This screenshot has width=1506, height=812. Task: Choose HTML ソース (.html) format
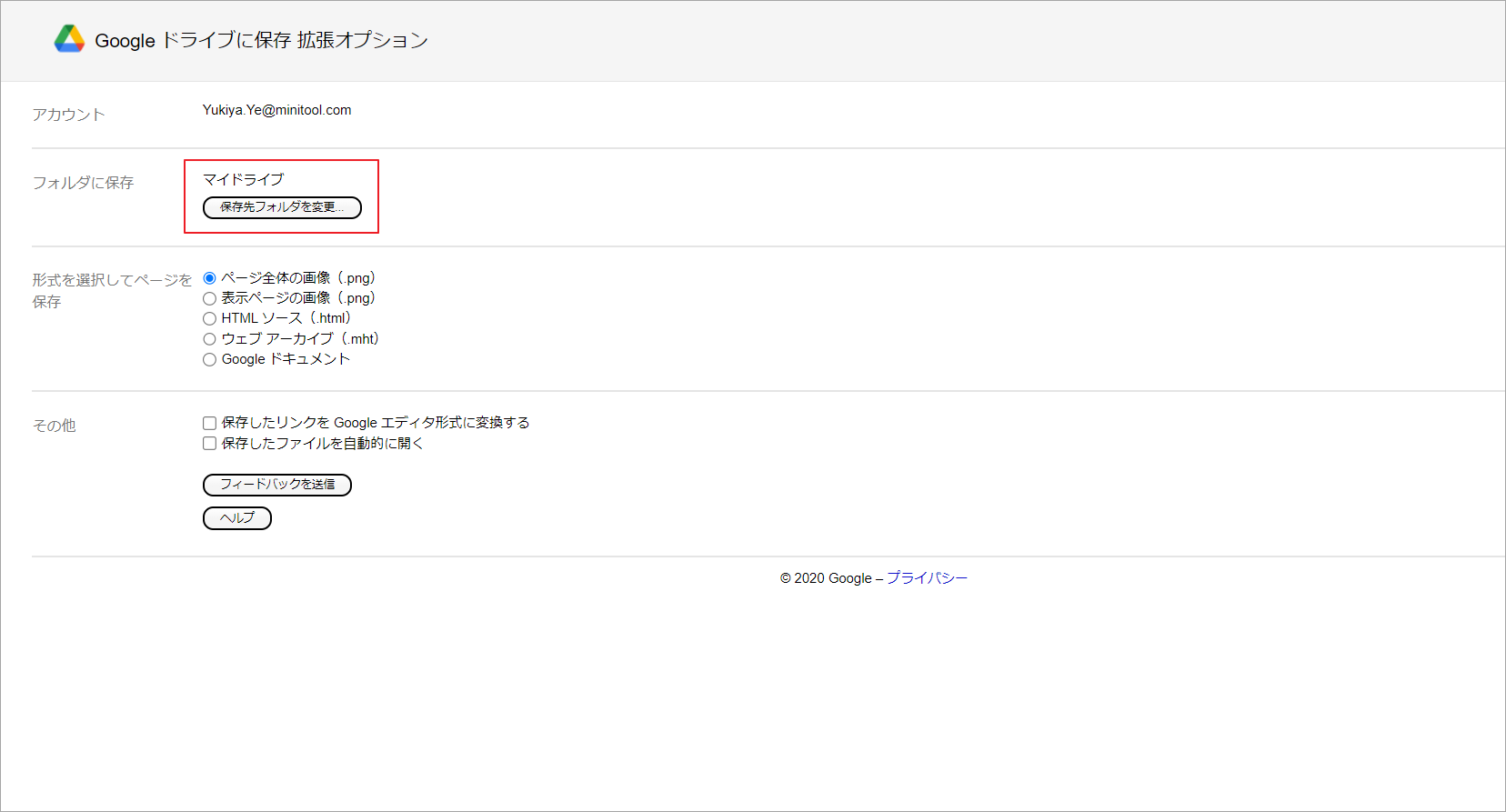[x=209, y=318]
